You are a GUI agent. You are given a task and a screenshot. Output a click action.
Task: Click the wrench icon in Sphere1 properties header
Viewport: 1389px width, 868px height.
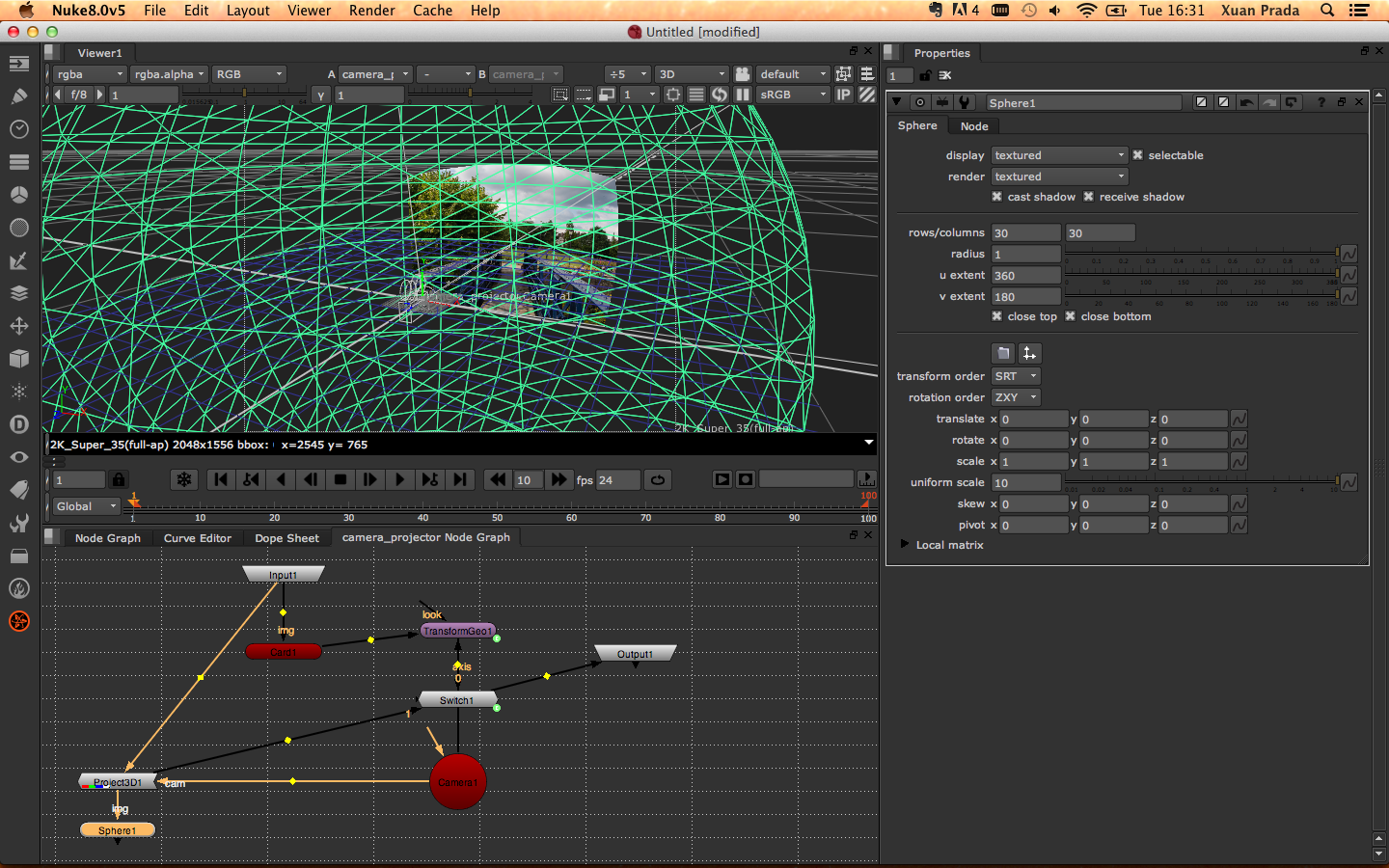[x=963, y=102]
